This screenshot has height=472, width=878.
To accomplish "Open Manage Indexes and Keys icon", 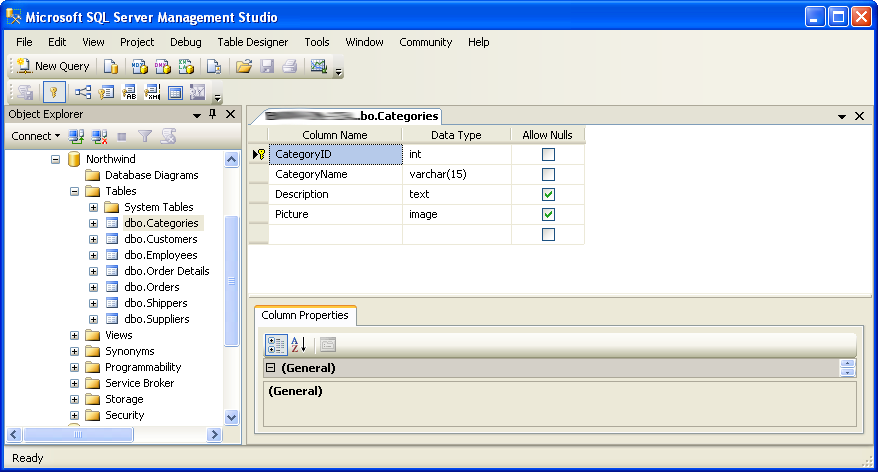I will coord(106,92).
